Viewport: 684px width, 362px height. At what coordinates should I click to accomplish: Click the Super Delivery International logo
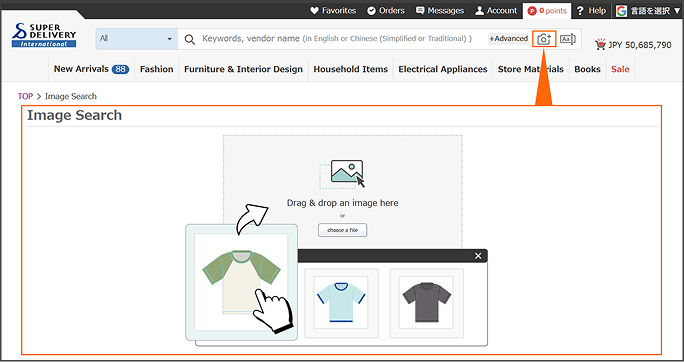(44, 35)
